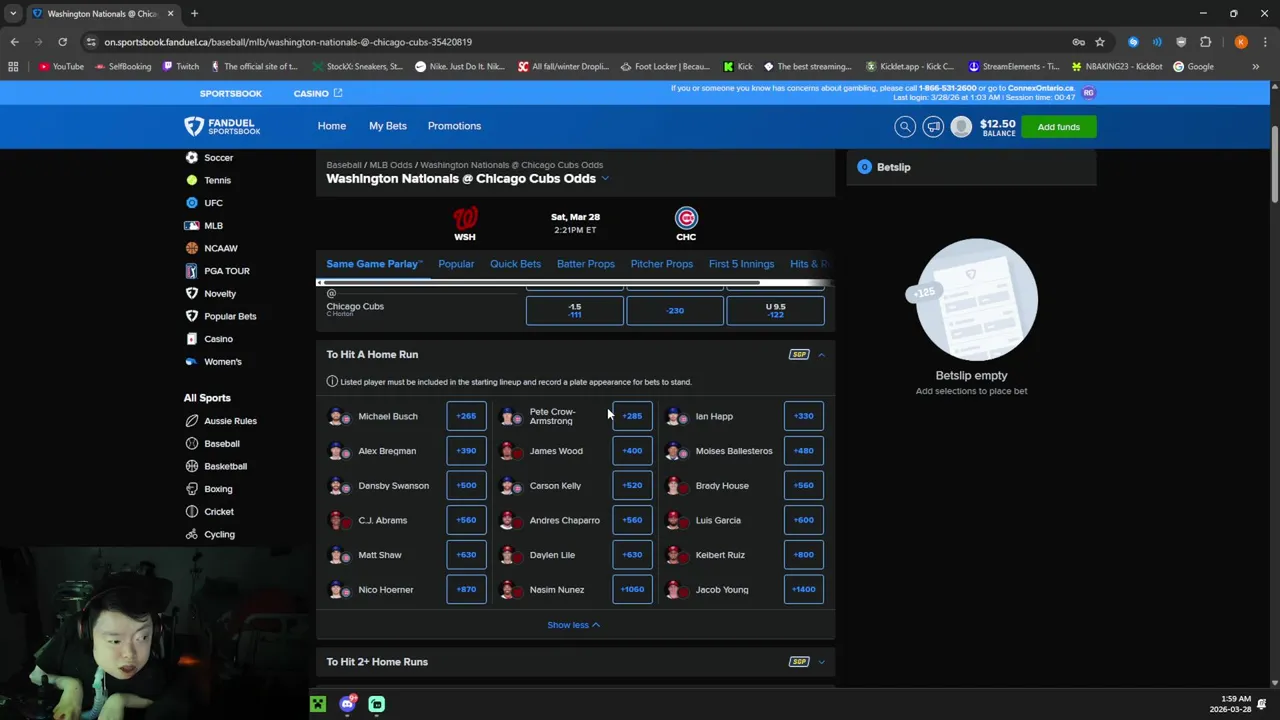Select the MLB icon in sidebar
Image resolution: width=1280 pixels, height=720 pixels.
pos(192,225)
